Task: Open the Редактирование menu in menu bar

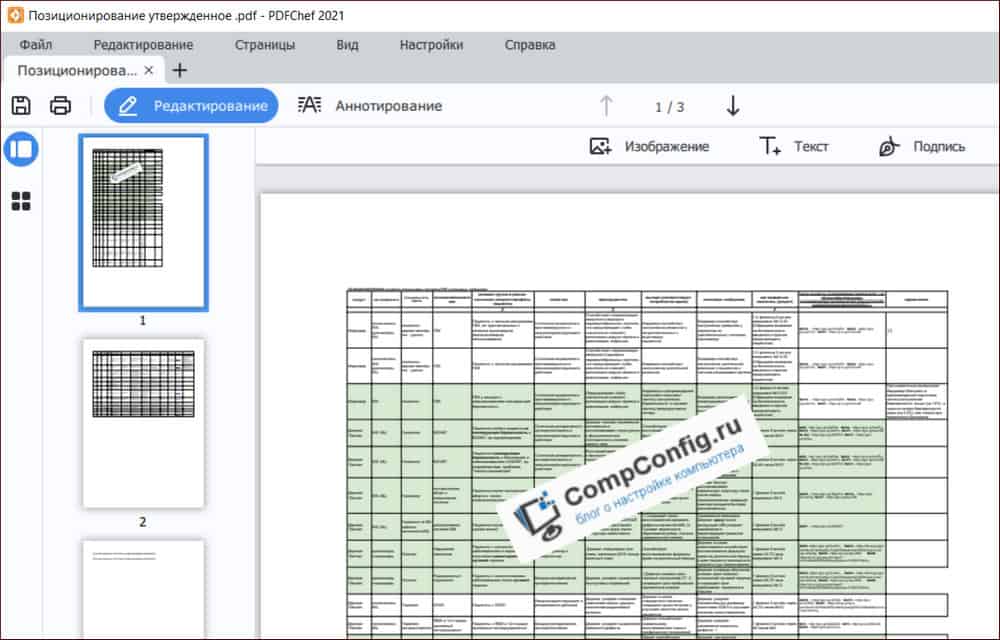Action: (143, 45)
